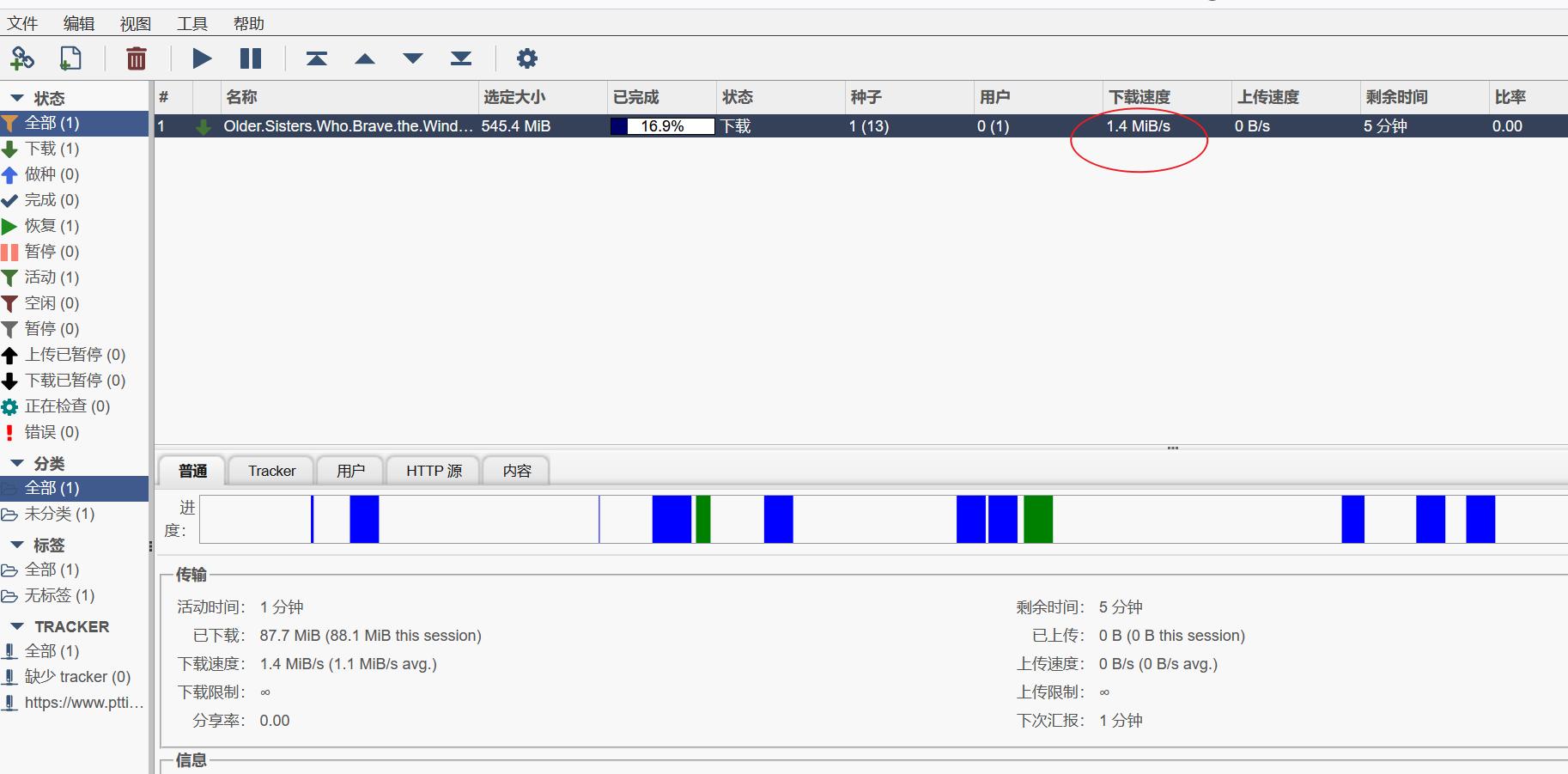Resume the torrent with the play icon
This screenshot has height=774, width=1568.
coord(203,58)
